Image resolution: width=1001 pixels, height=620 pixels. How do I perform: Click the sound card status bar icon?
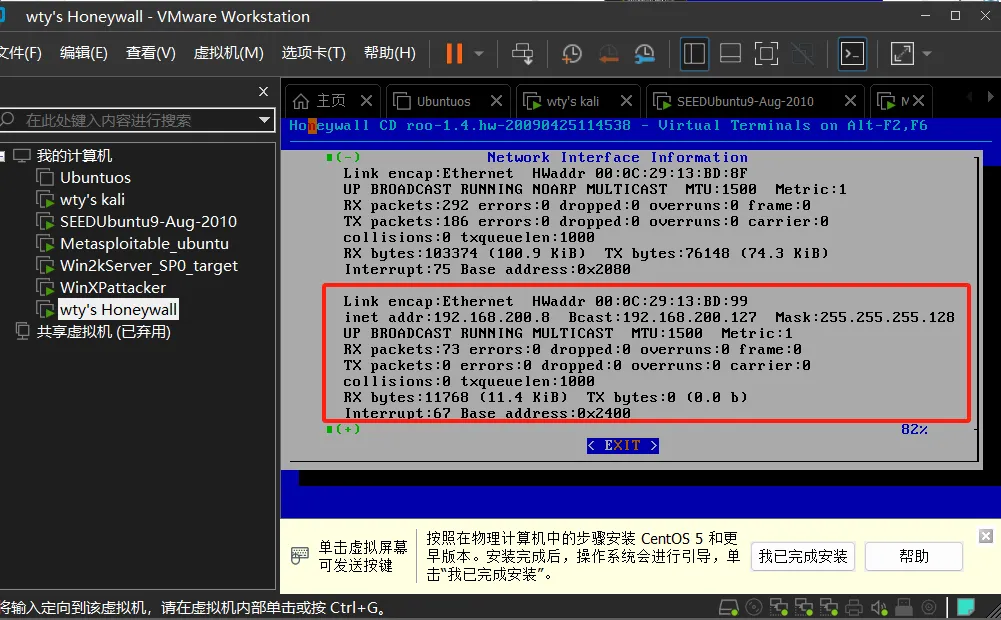[879, 607]
